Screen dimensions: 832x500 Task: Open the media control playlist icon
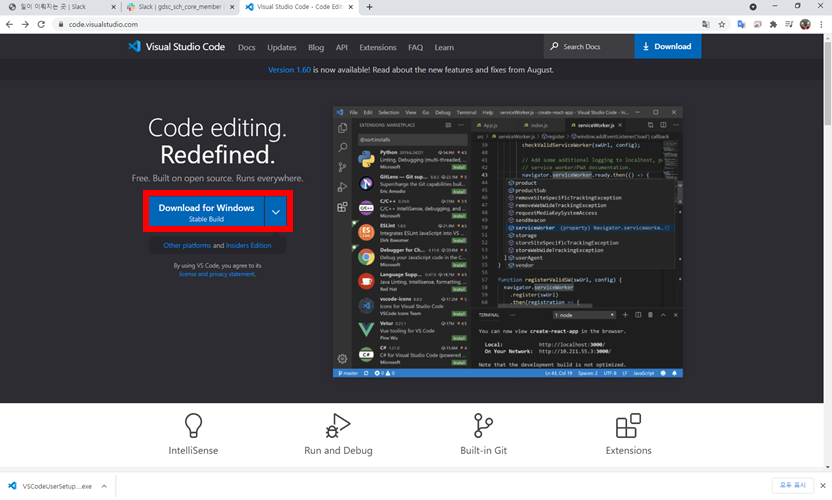click(x=789, y=24)
